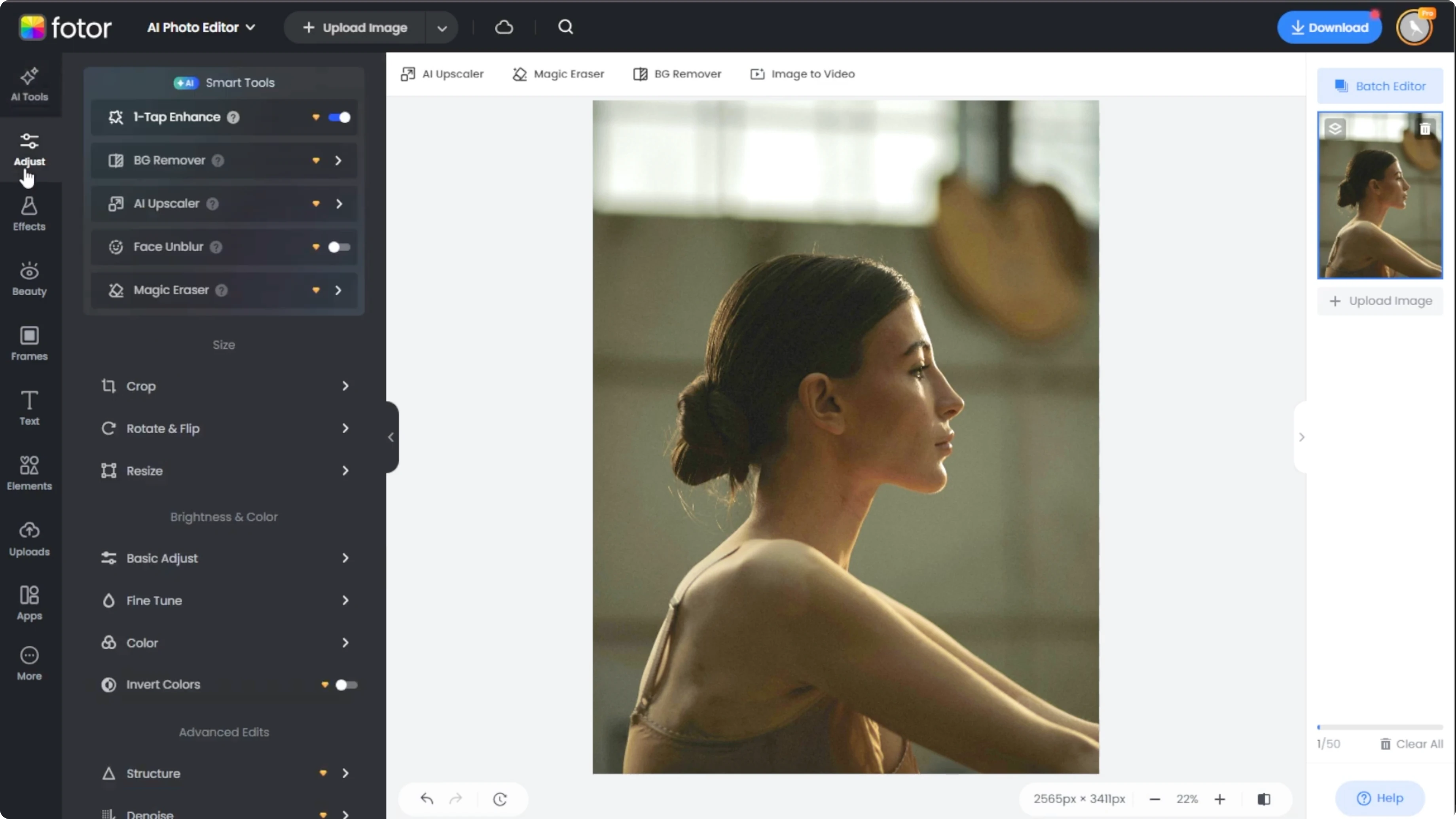This screenshot has width=1456, height=819.
Task: Expand the Fine Tune option
Action: [x=224, y=600]
